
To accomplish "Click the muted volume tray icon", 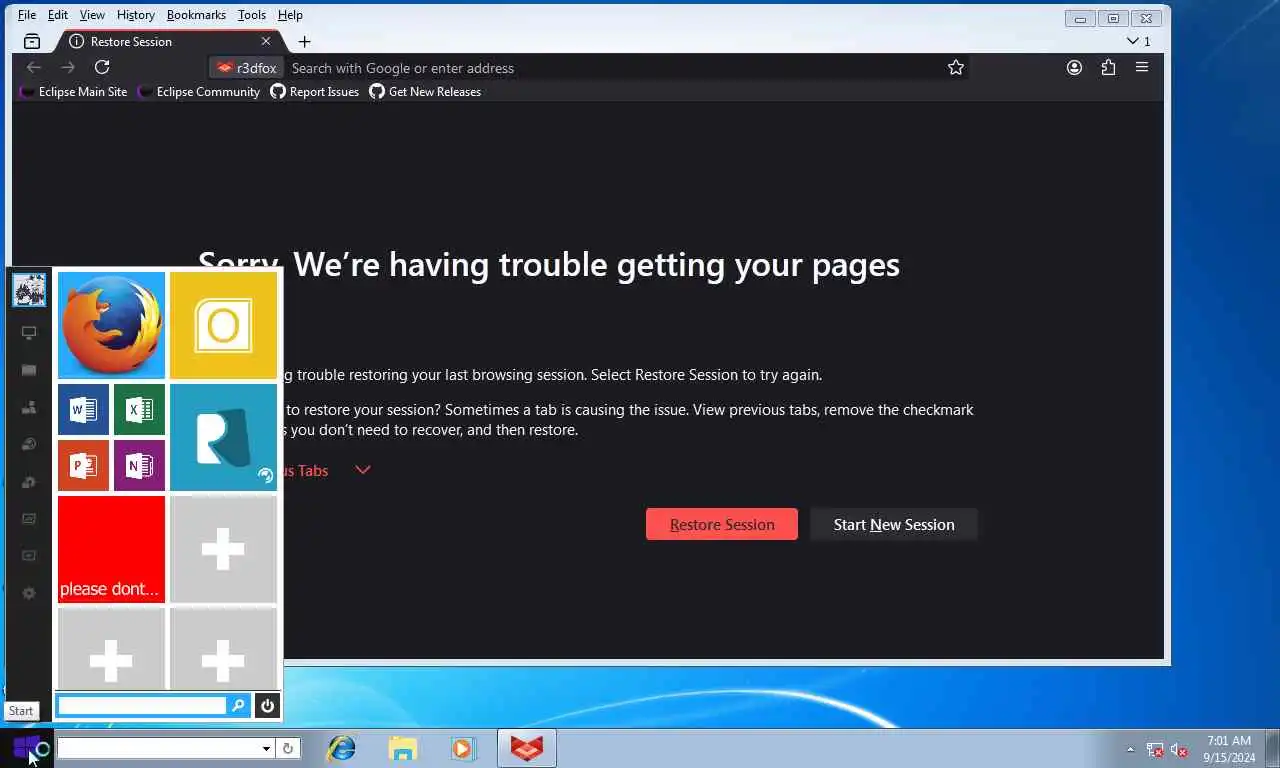I will [1179, 749].
